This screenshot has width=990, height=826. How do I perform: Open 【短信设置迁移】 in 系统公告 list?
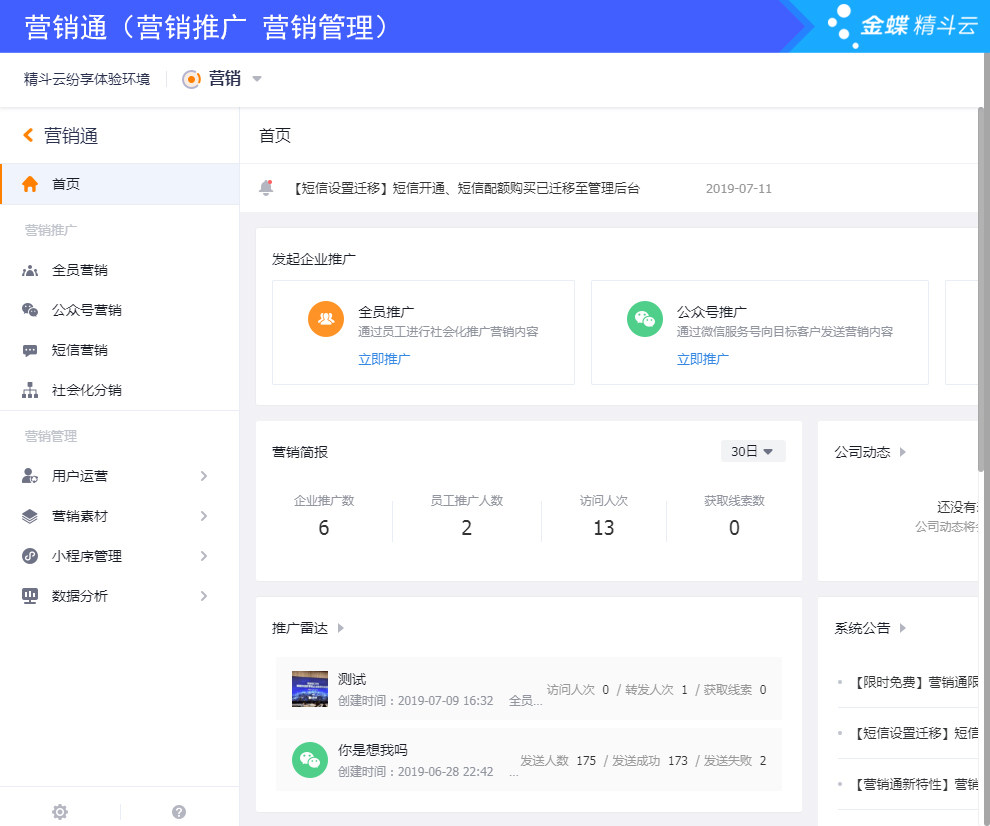point(916,733)
